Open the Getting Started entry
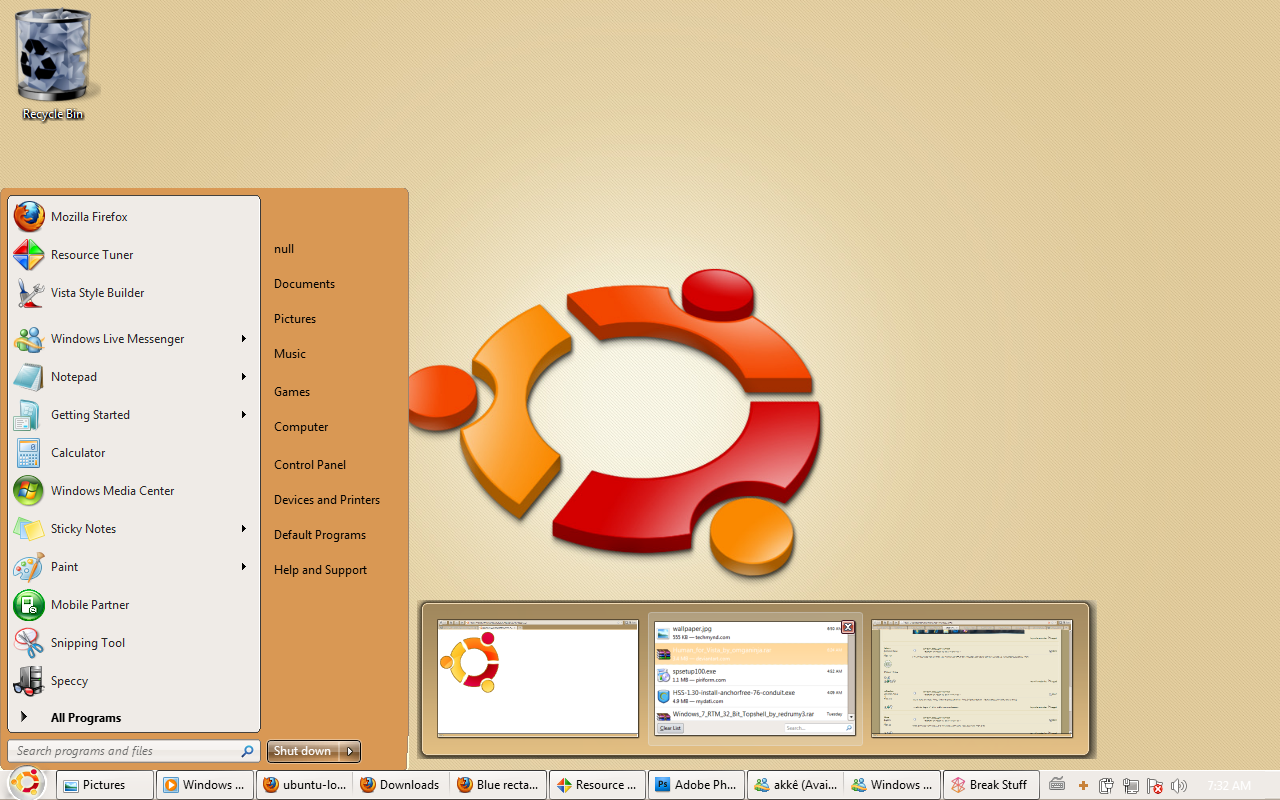This screenshot has height=800, width=1280. [134, 415]
